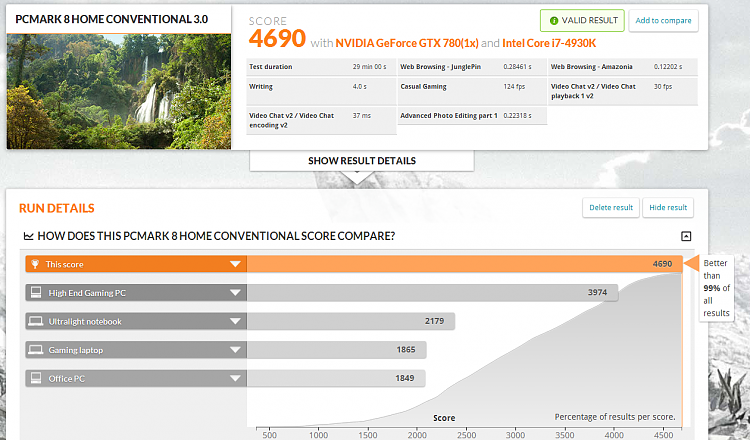Viewport: 750px width, 440px height.
Task: Click 'Advanced Photo Editing part 1' result
Action: (x=472, y=115)
